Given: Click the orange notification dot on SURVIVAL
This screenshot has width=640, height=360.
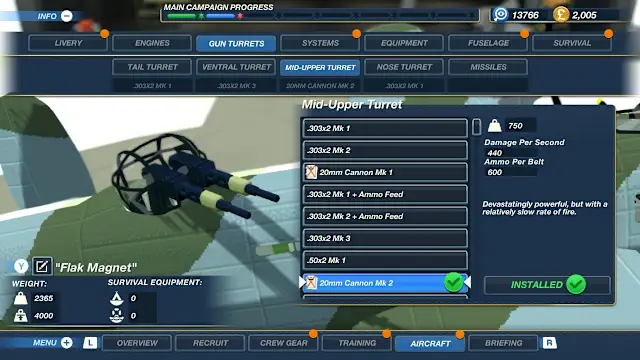Looking at the screenshot, I should click(609, 33).
